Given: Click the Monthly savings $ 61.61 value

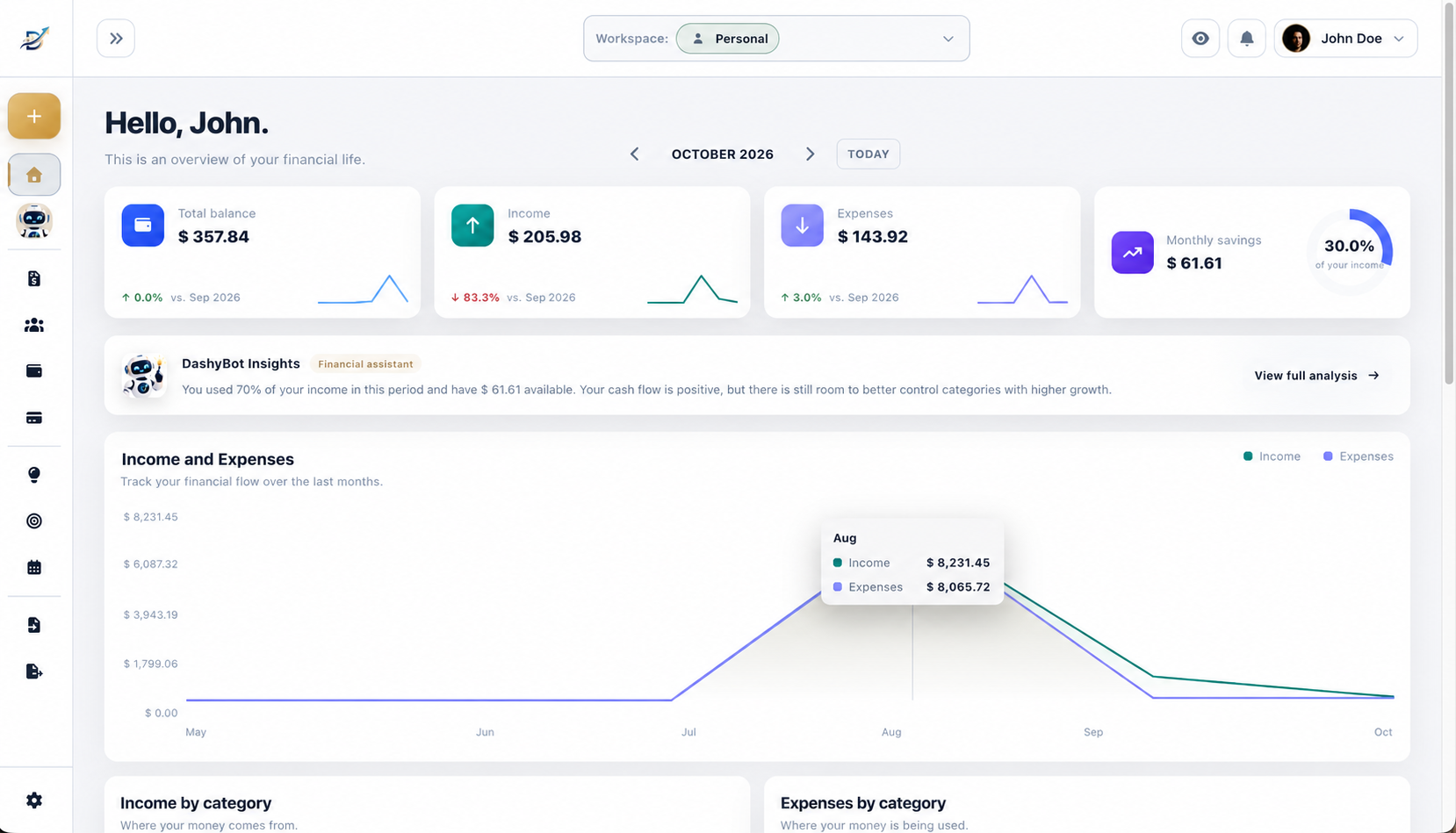Looking at the screenshot, I should [1194, 263].
